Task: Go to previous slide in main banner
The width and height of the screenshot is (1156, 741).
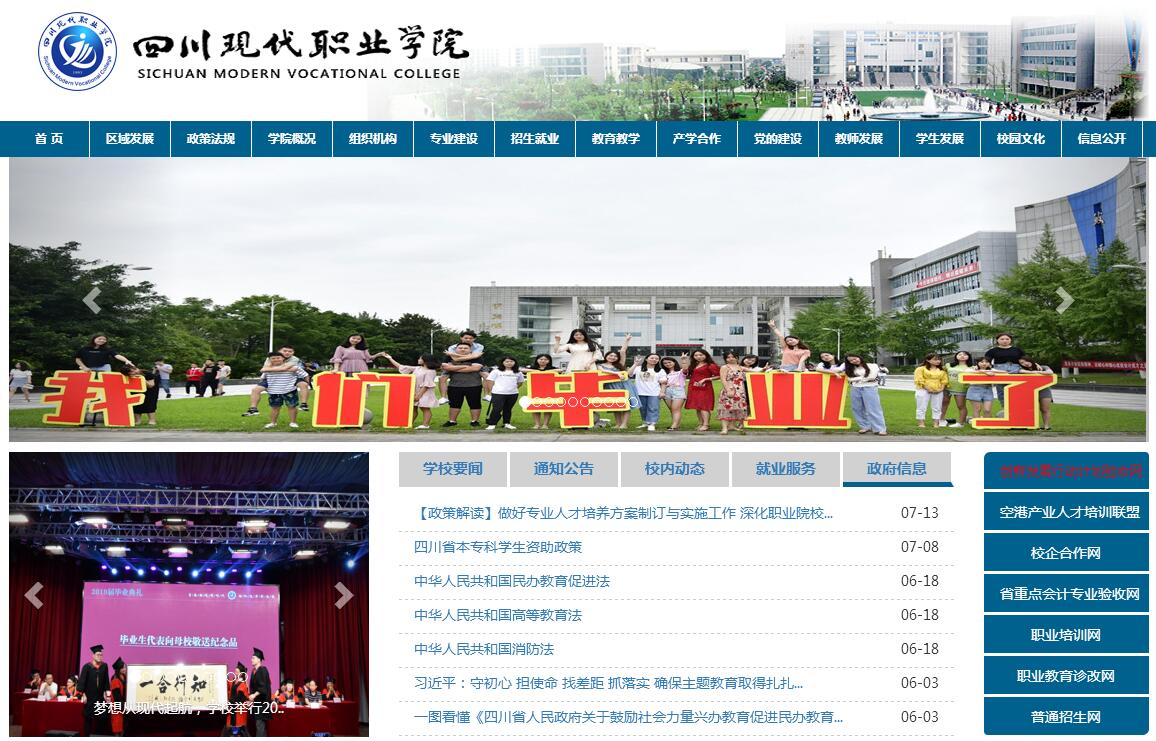Action: coord(92,300)
